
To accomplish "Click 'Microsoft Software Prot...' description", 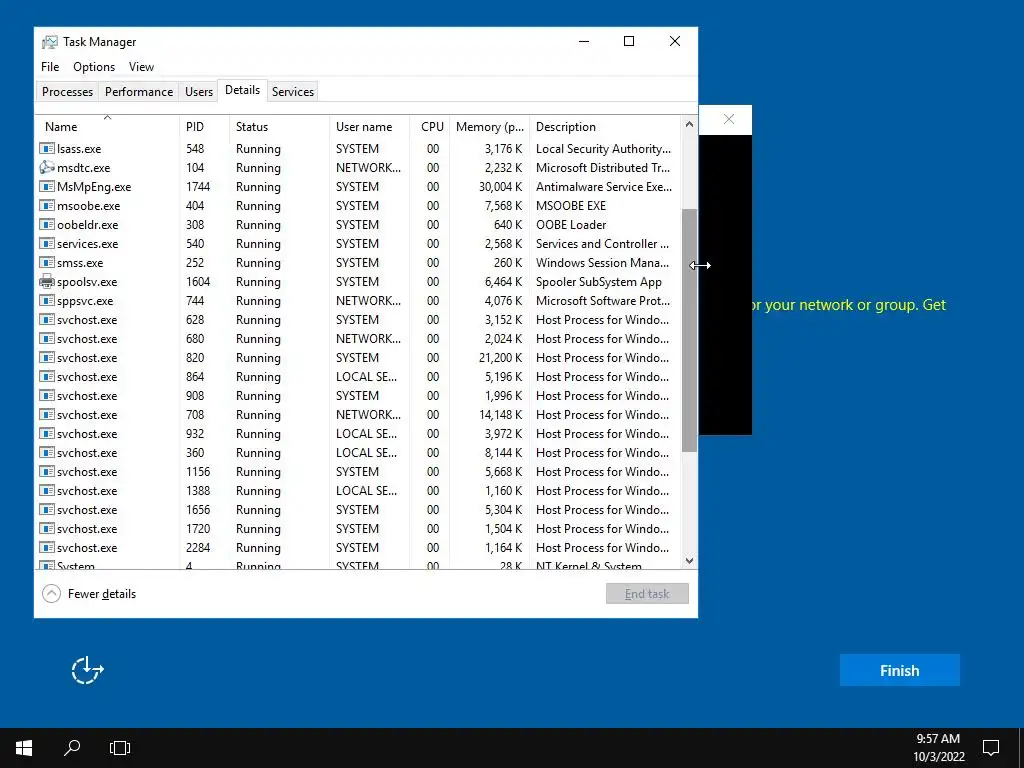I will point(603,300).
